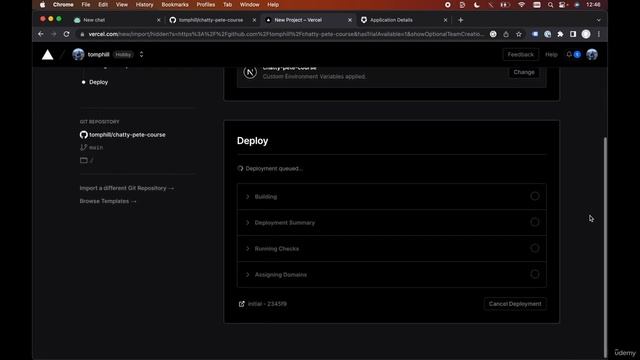Open the notifications bell
The height and width of the screenshot is (360, 640).
point(569,54)
